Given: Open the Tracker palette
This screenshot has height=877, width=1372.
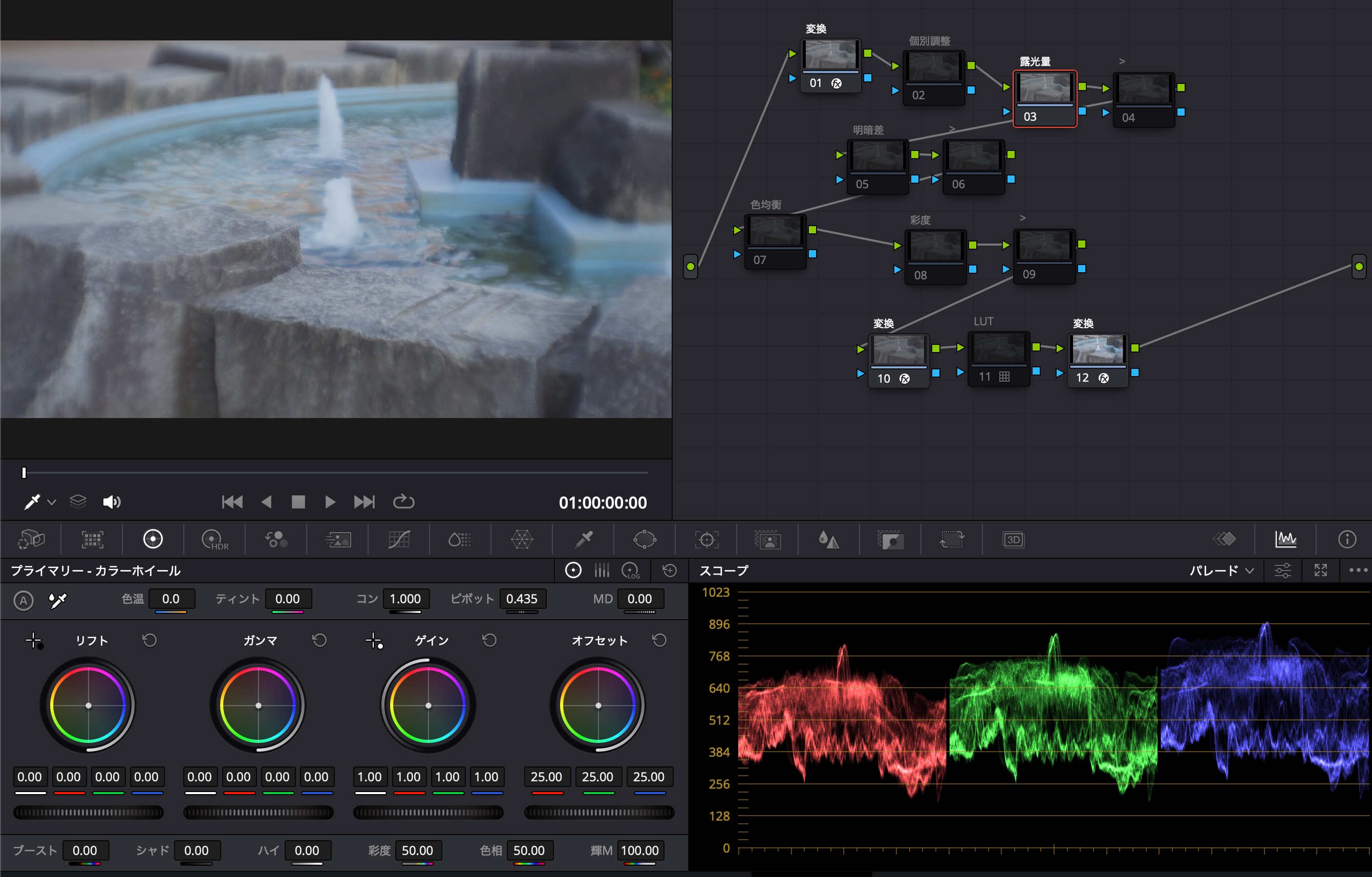Looking at the screenshot, I should point(706,539).
